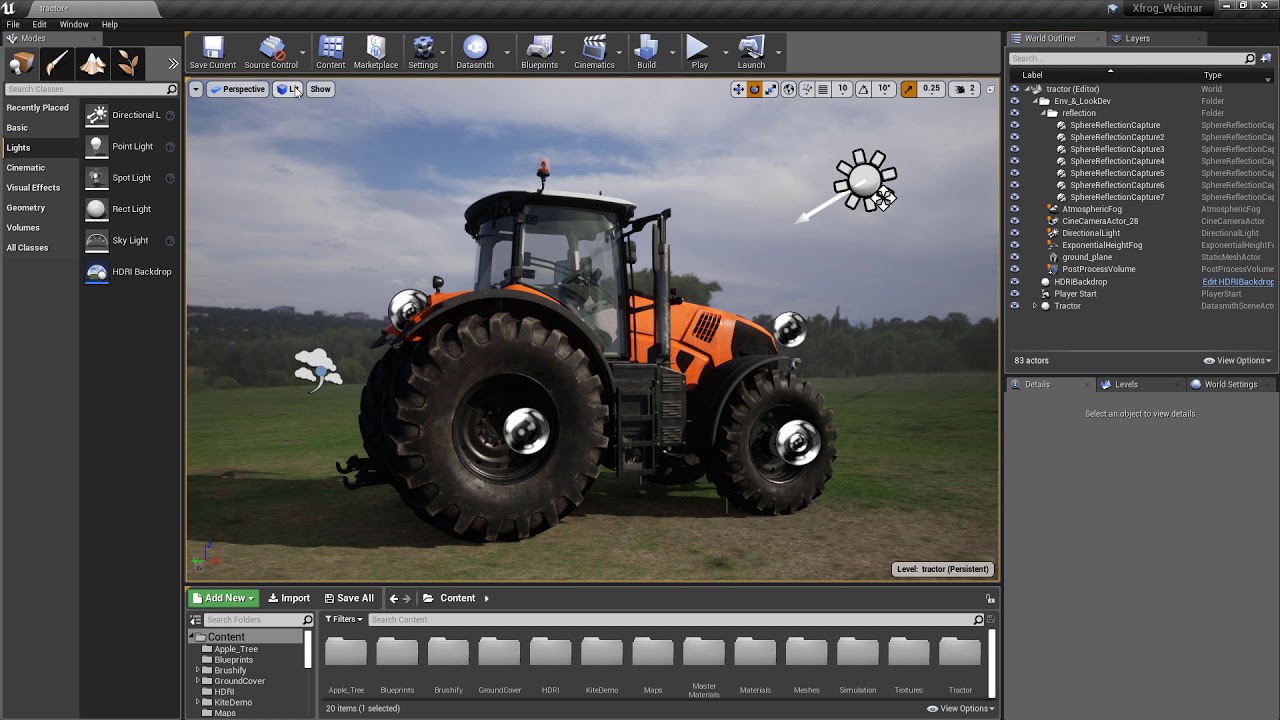
Task: Toggle scale snapping arrow icon
Action: click(x=908, y=89)
